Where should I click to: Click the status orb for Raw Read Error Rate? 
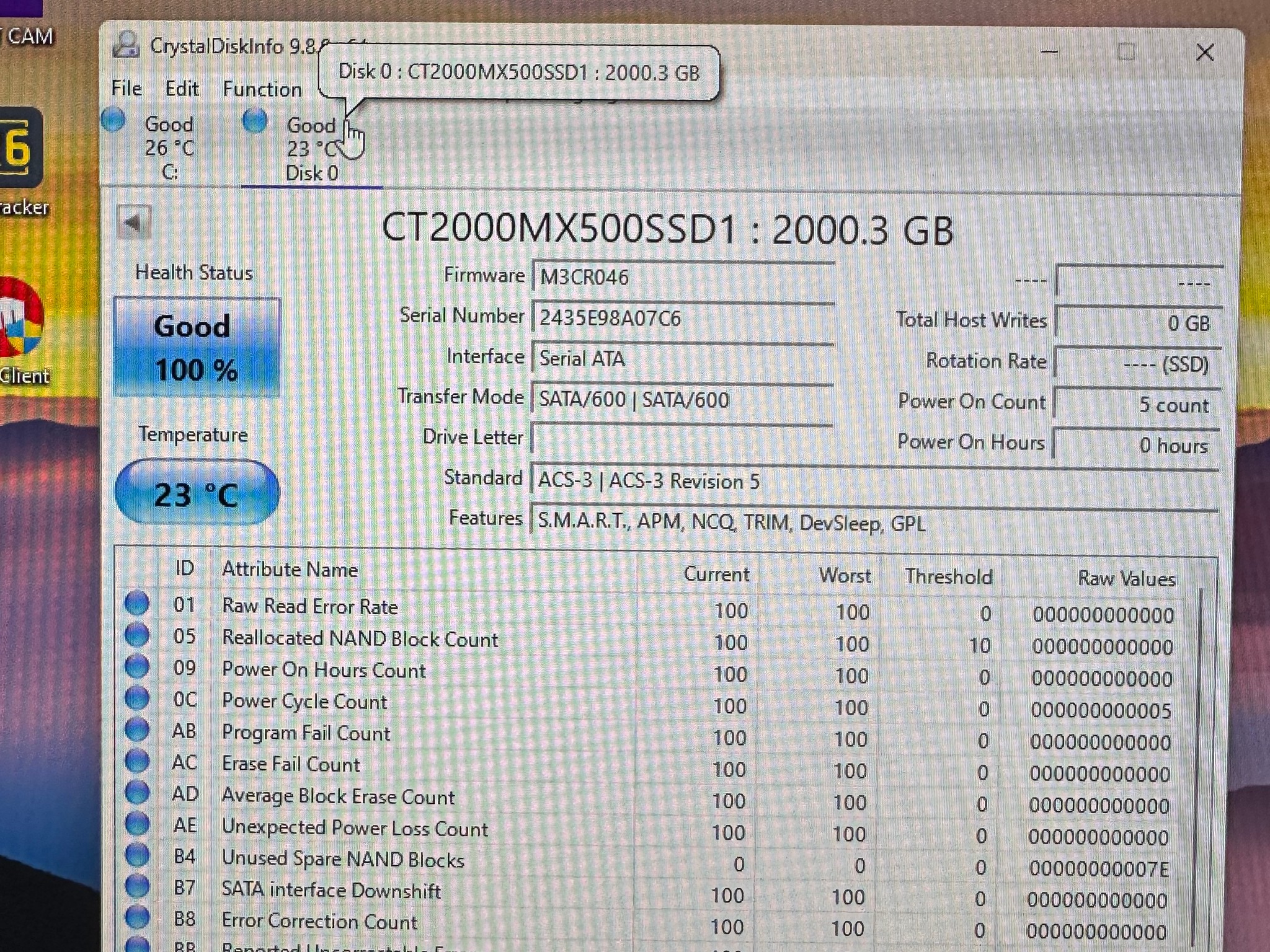tap(137, 603)
